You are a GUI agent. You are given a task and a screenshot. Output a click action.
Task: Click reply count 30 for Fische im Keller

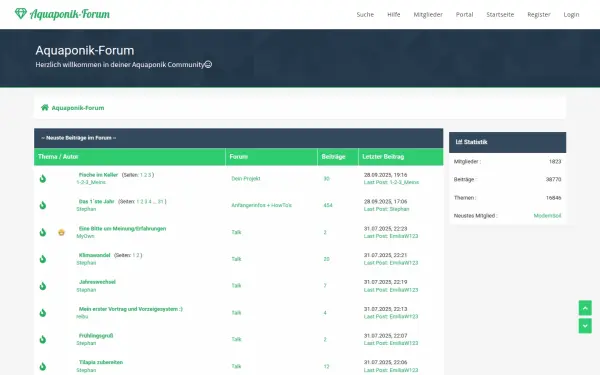tap(326, 179)
